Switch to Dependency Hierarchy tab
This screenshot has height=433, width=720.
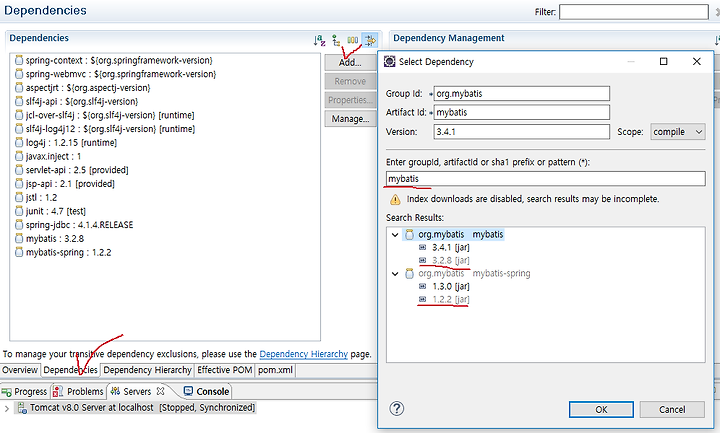tap(147, 370)
